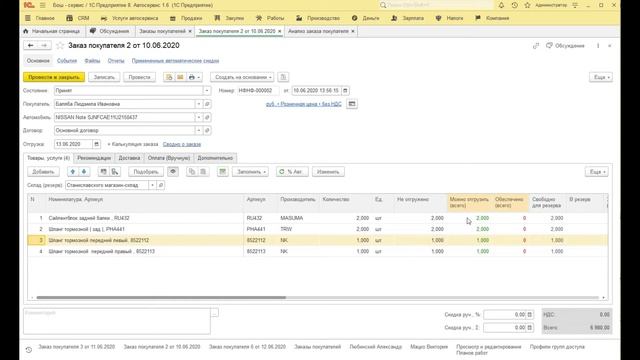The image size is (640, 360).
Task: Click the Добавить row button
Action: 43,172
